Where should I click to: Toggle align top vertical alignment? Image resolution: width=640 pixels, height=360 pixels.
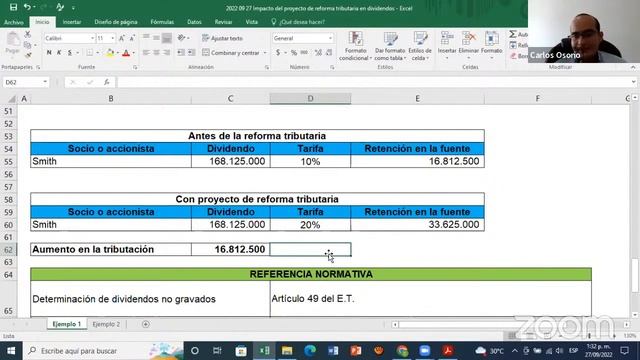pos(146,38)
